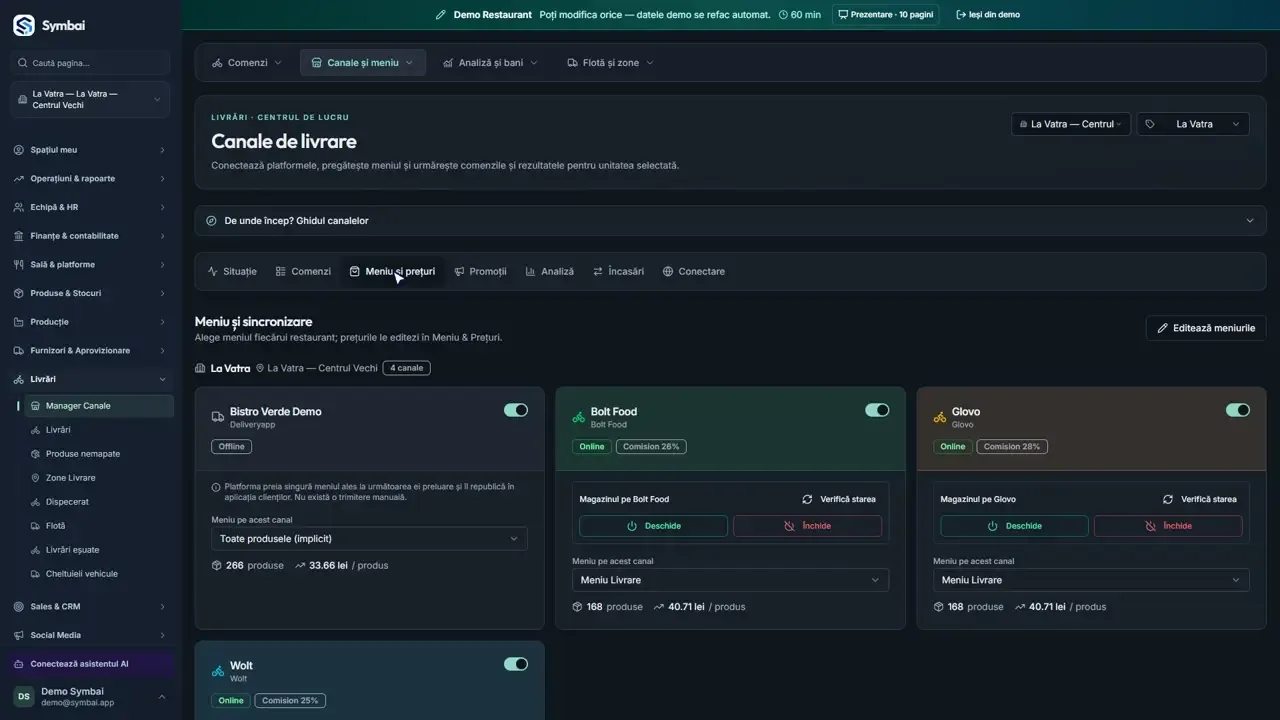Click the Produse & Stocuri box icon
Viewport: 1280px width, 720px height.
coord(19,293)
